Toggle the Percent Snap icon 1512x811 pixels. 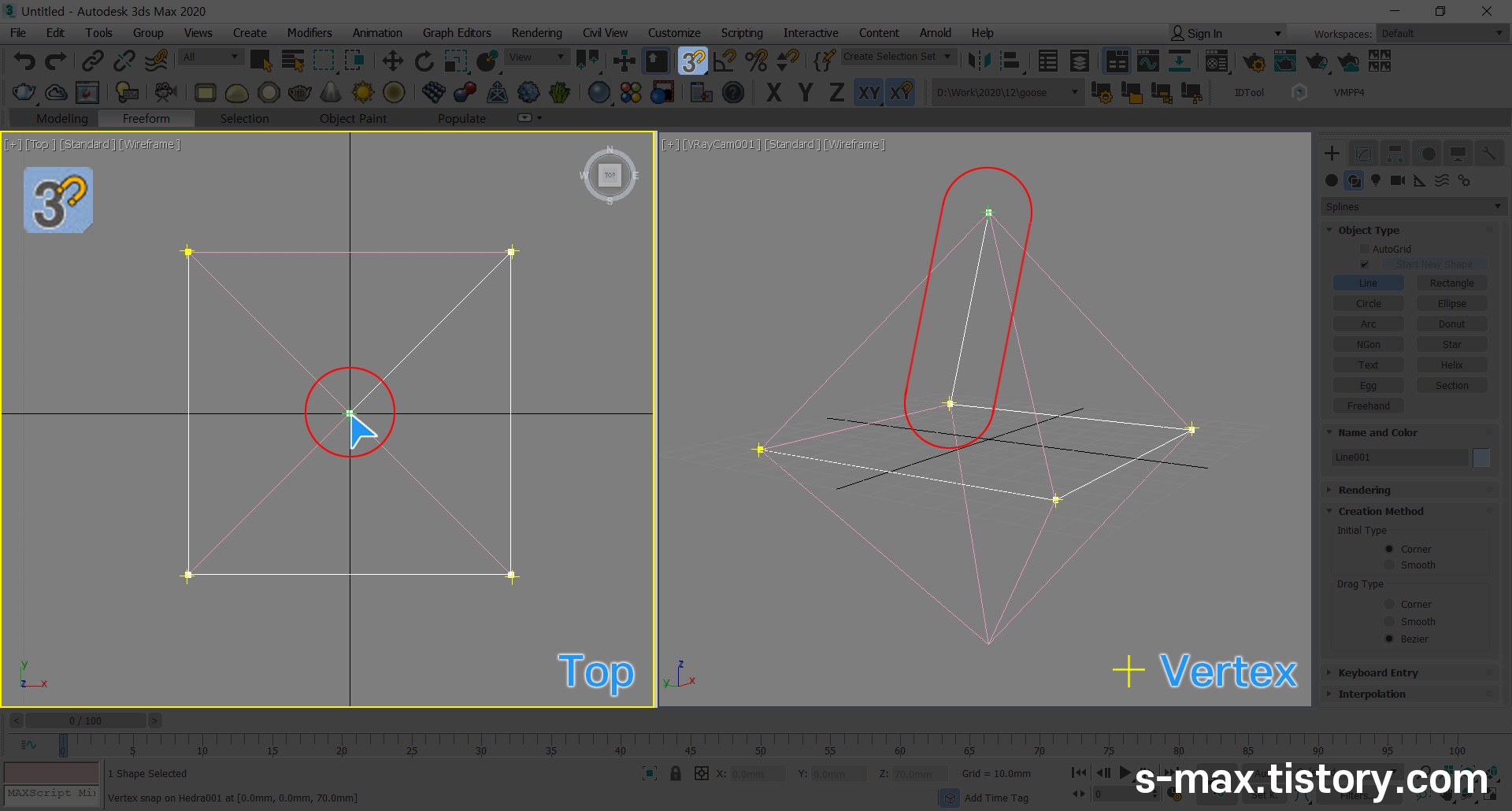(x=756, y=61)
